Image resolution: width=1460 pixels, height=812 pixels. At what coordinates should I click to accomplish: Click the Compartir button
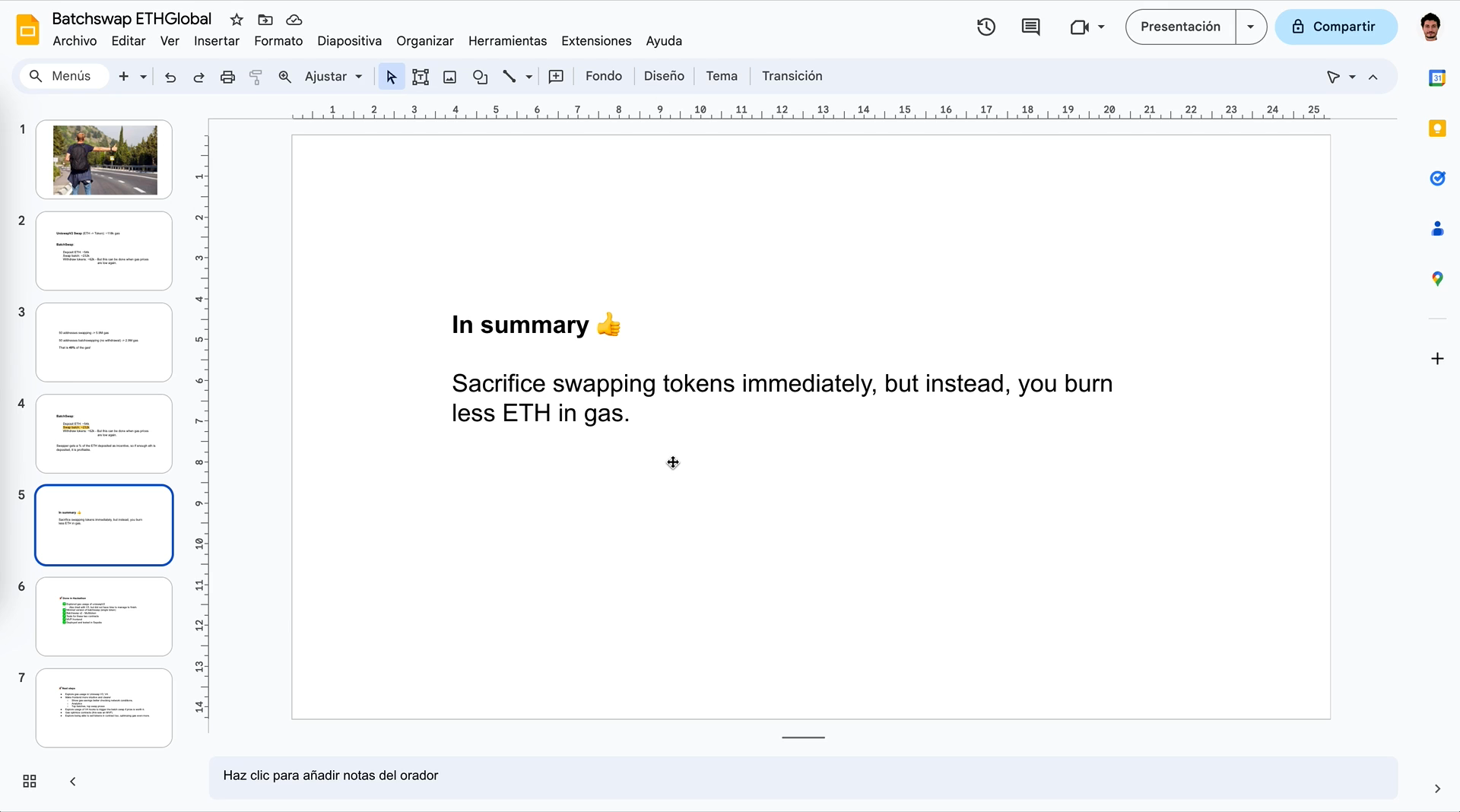(1335, 27)
